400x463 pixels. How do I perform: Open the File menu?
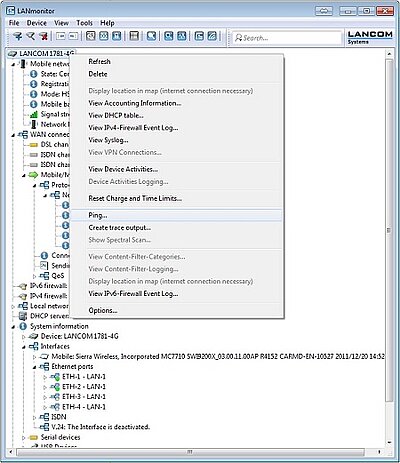tap(14, 23)
